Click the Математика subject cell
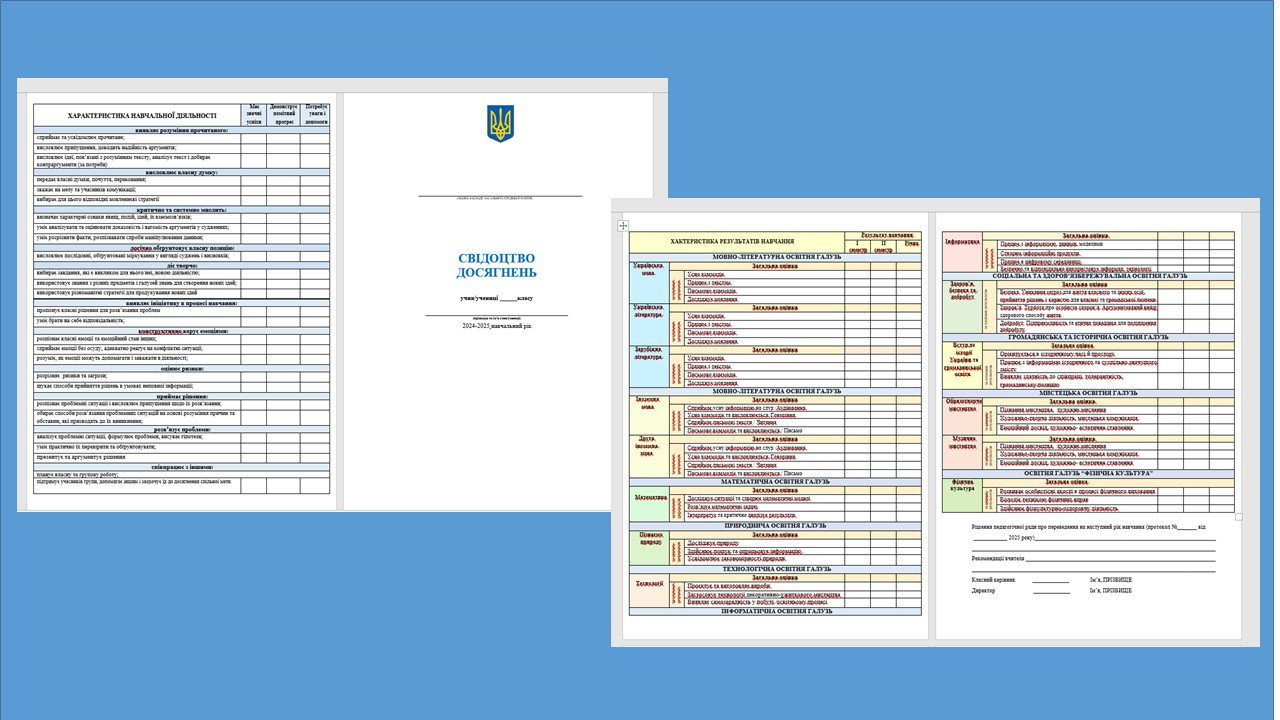 point(650,505)
